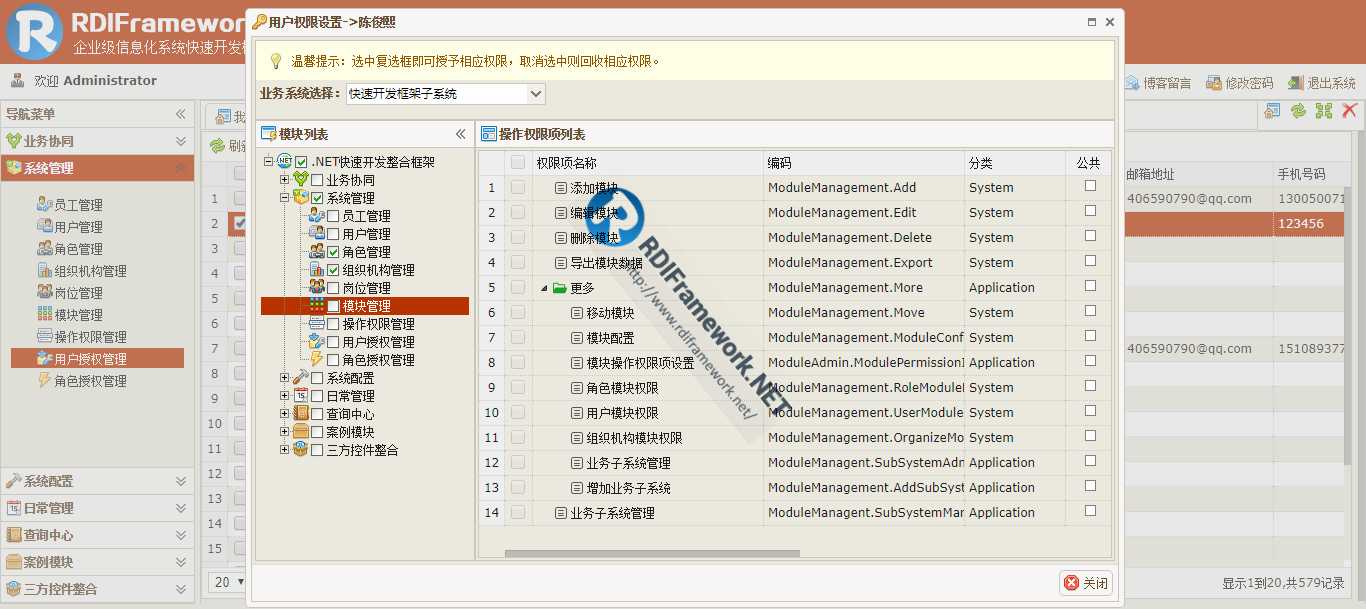This screenshot has width=1366, height=609.
Task: Tick the 员工管理 checkbox in the module tree
Action: pos(333,215)
